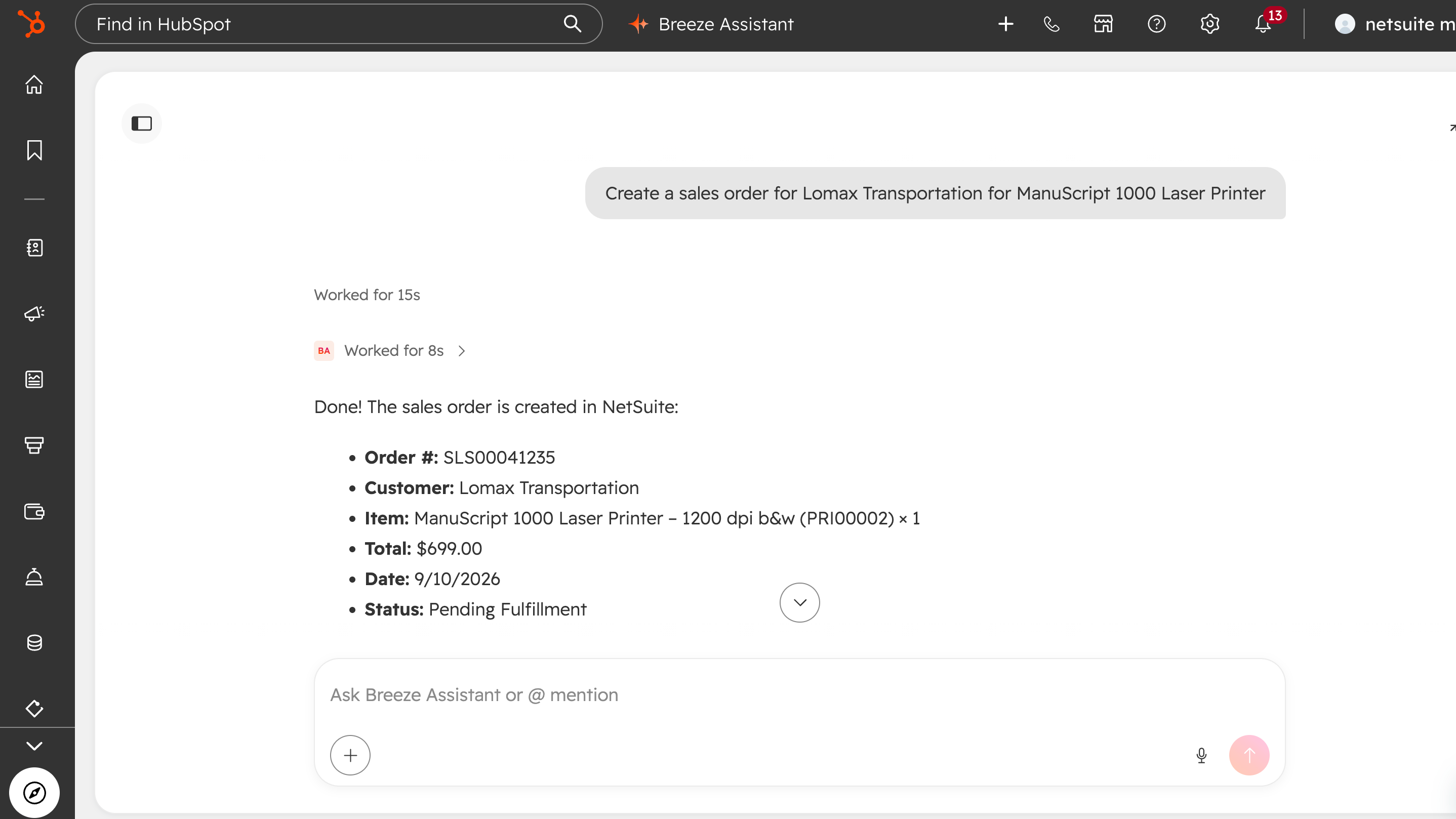Open the phone calling icon
The height and width of the screenshot is (819, 1456).
[x=1051, y=24]
